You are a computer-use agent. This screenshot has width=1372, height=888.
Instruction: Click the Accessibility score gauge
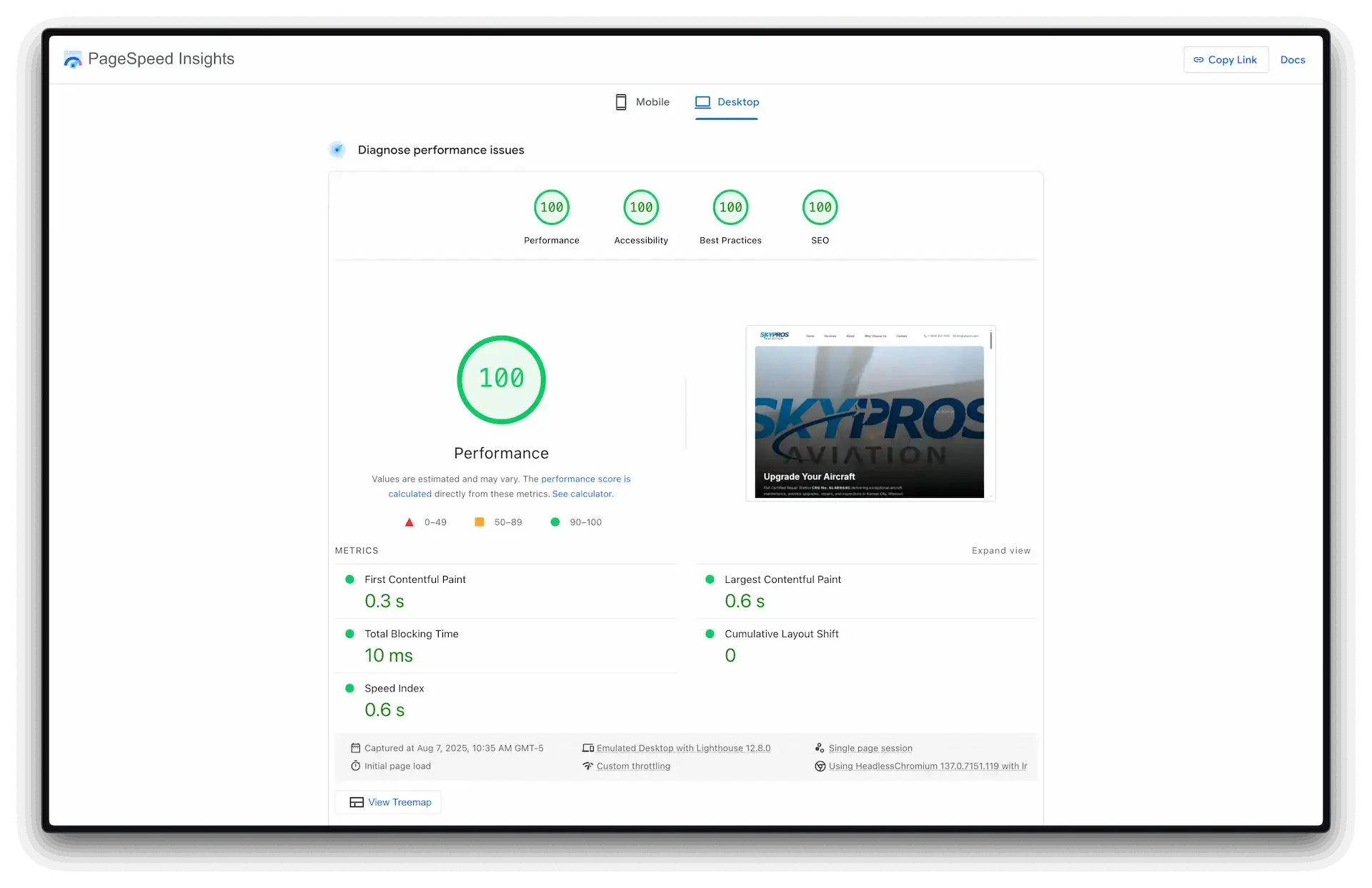(641, 207)
